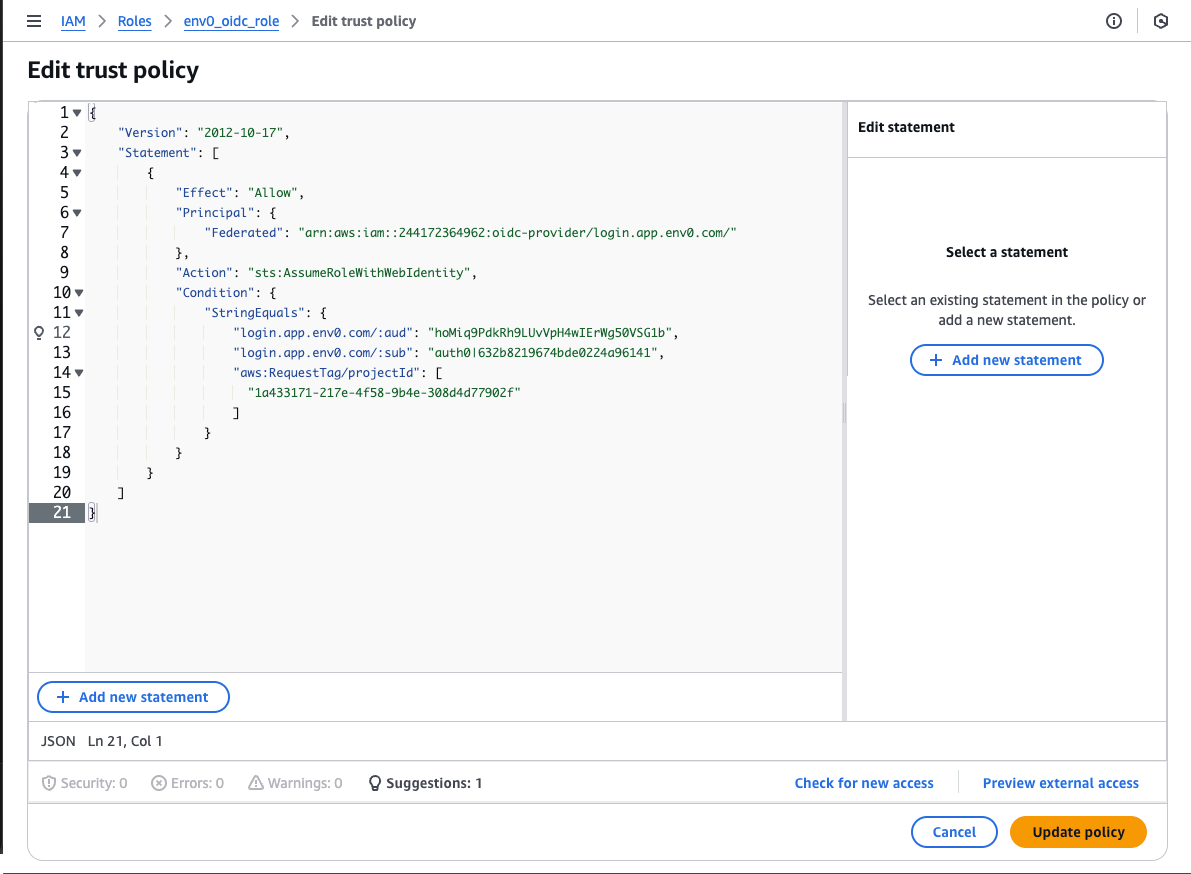
Task: Open the Roles breadcrumb link
Action: (134, 21)
